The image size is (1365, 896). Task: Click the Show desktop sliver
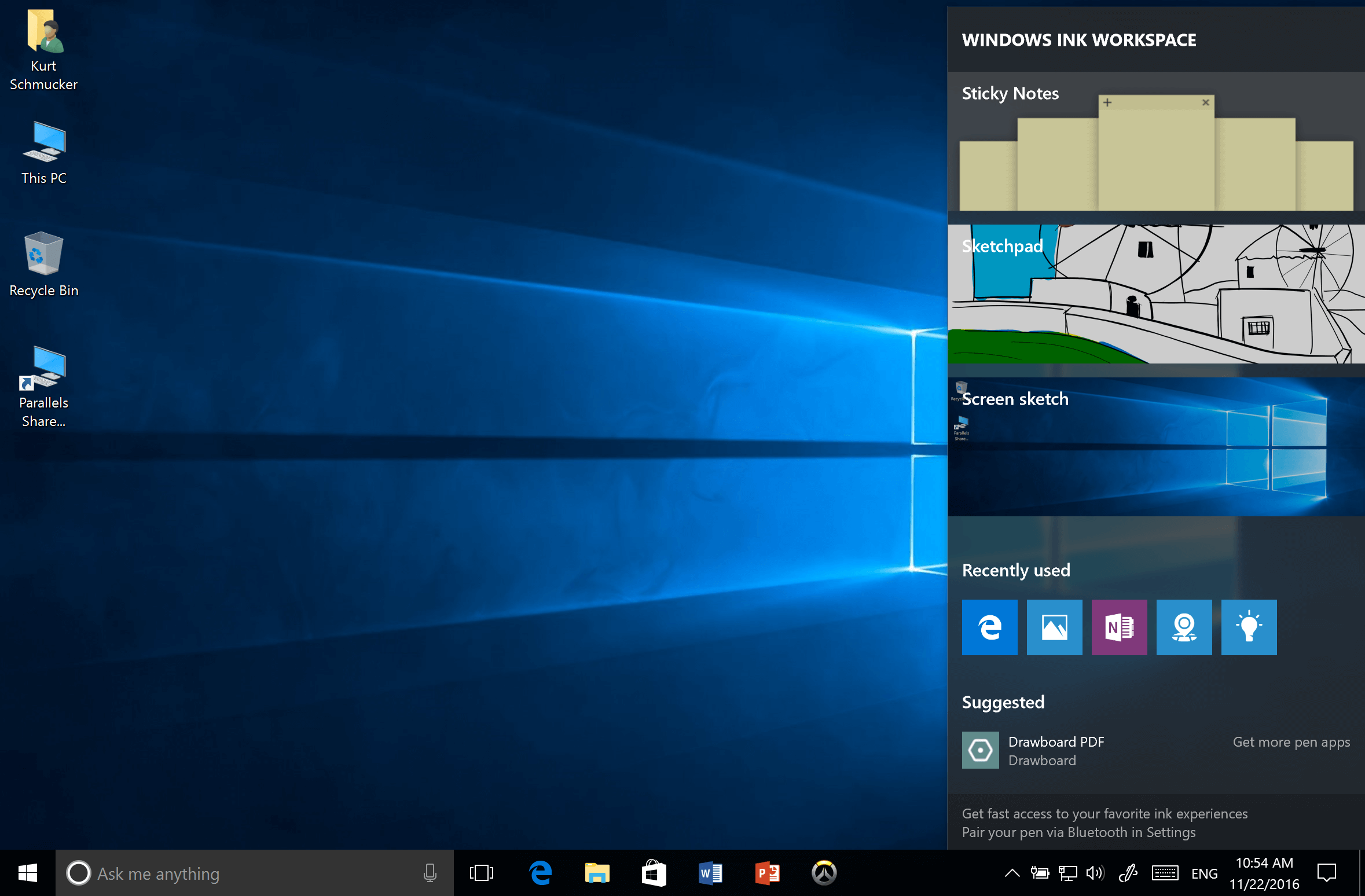coord(1362,873)
